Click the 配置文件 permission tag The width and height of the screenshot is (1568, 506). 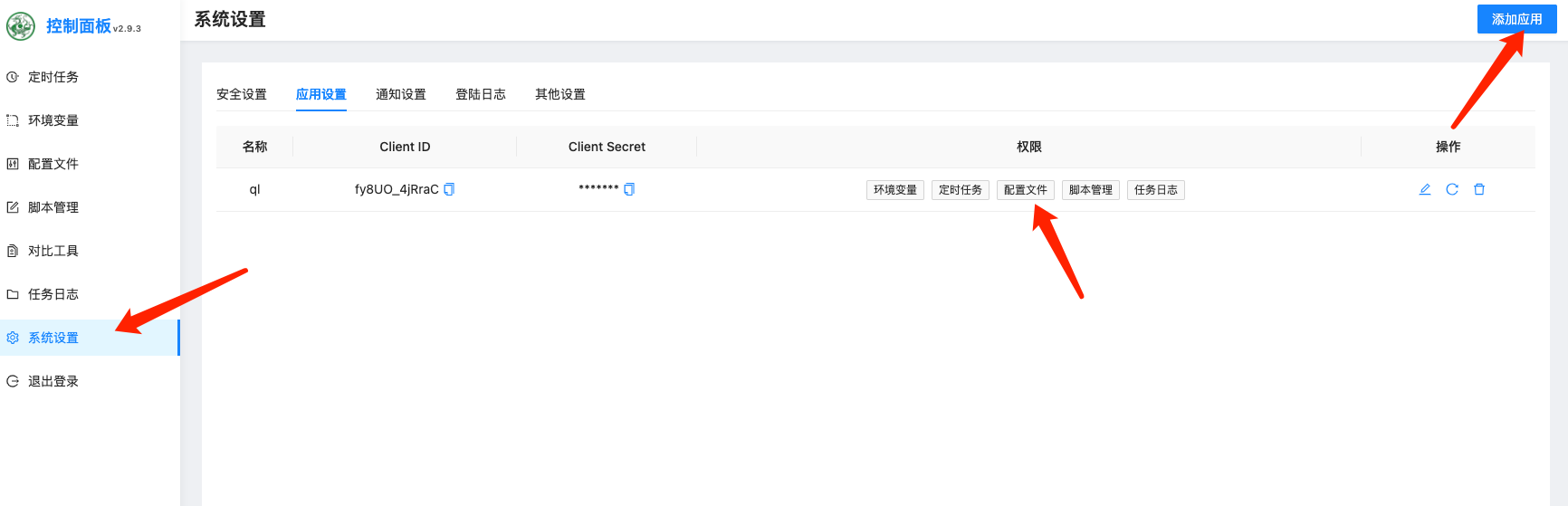point(1026,190)
